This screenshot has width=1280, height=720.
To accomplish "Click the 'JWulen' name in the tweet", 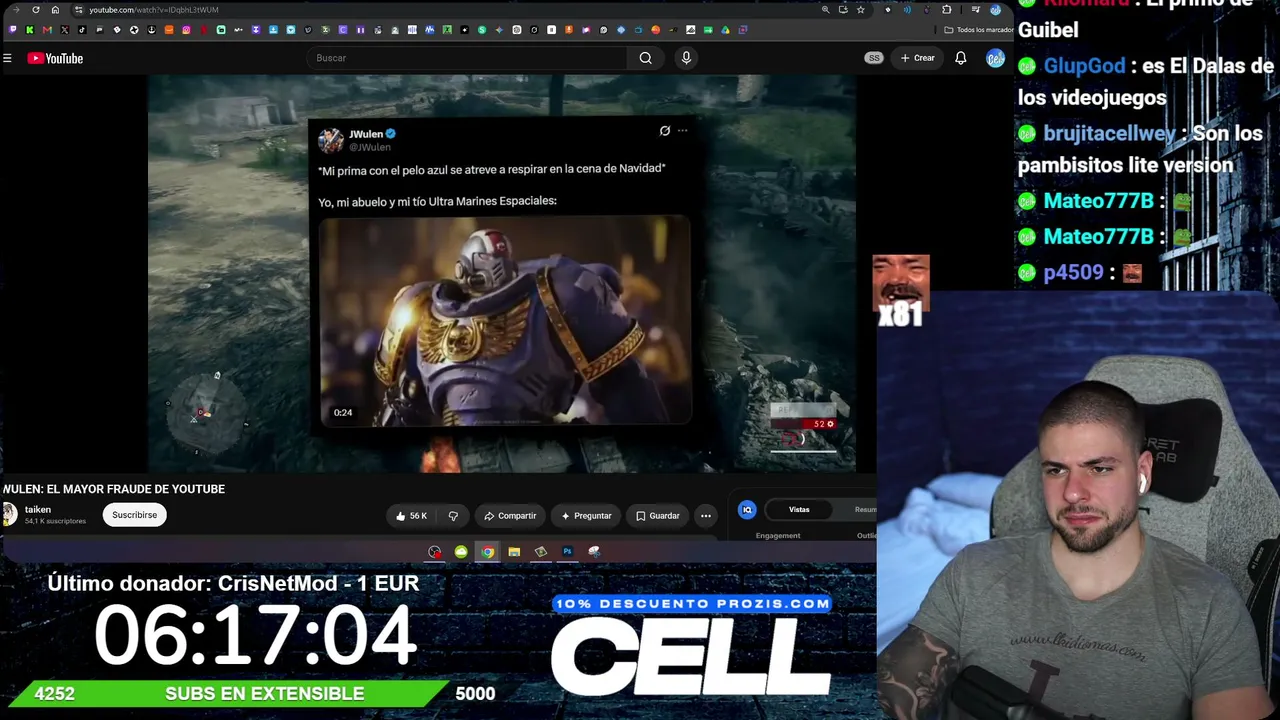I will pos(365,134).
